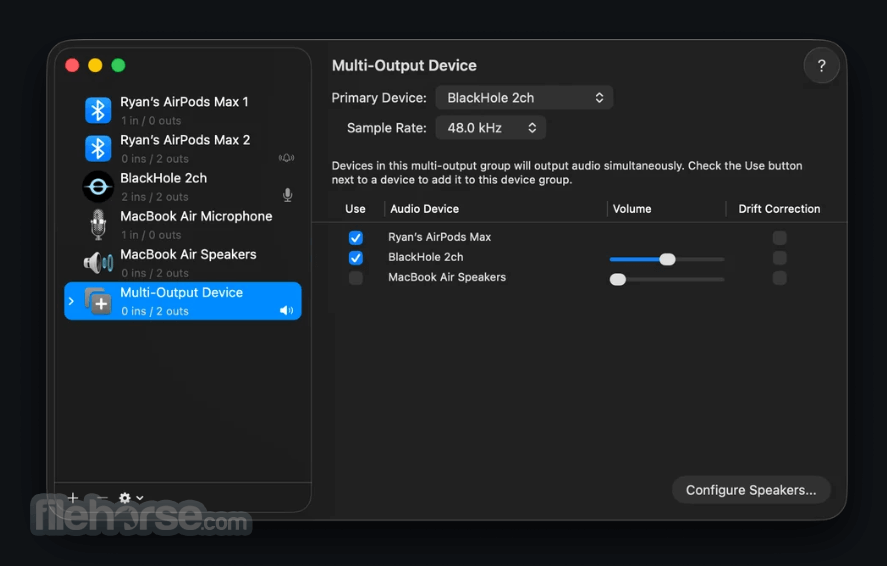The image size is (887, 566).
Task: Open the Primary Device dropdown
Action: (524, 98)
